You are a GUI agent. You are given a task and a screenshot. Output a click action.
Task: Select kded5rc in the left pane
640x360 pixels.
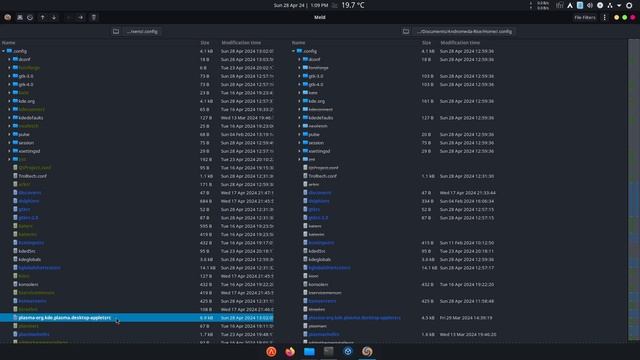point(27,251)
